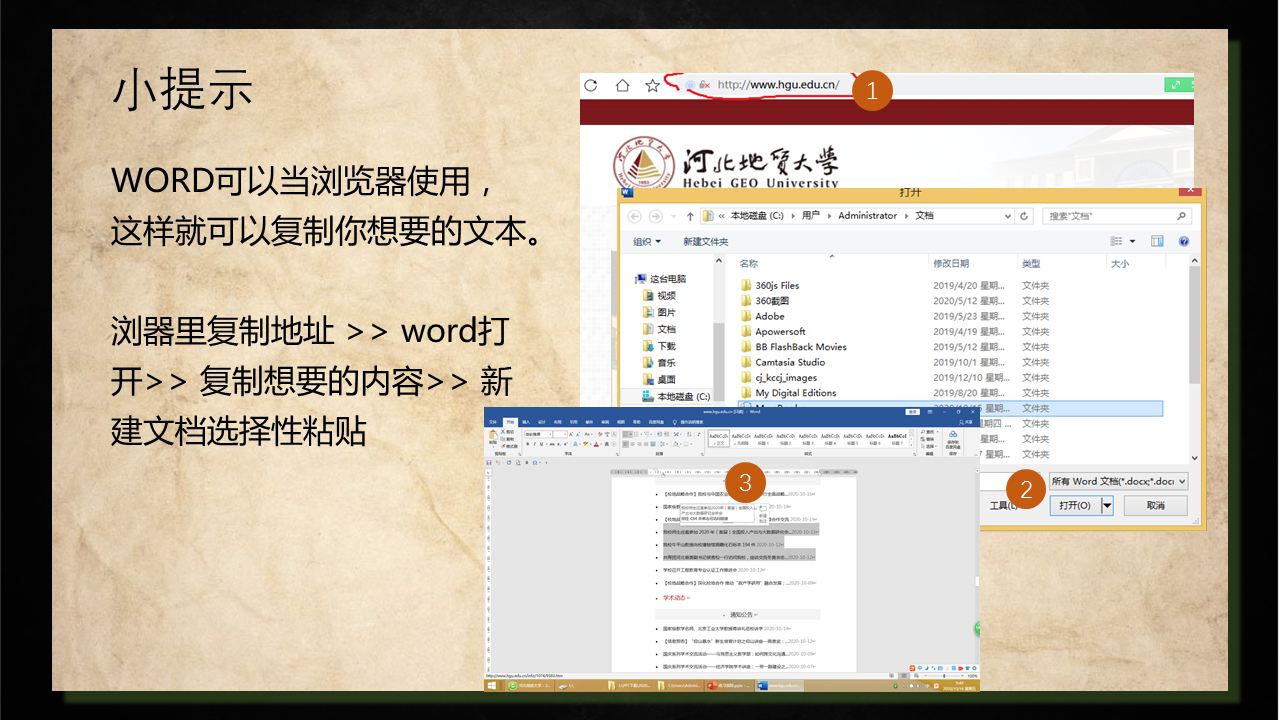Click the 类型 column header
Image resolution: width=1280 pixels, height=720 pixels.
pos(1031,264)
